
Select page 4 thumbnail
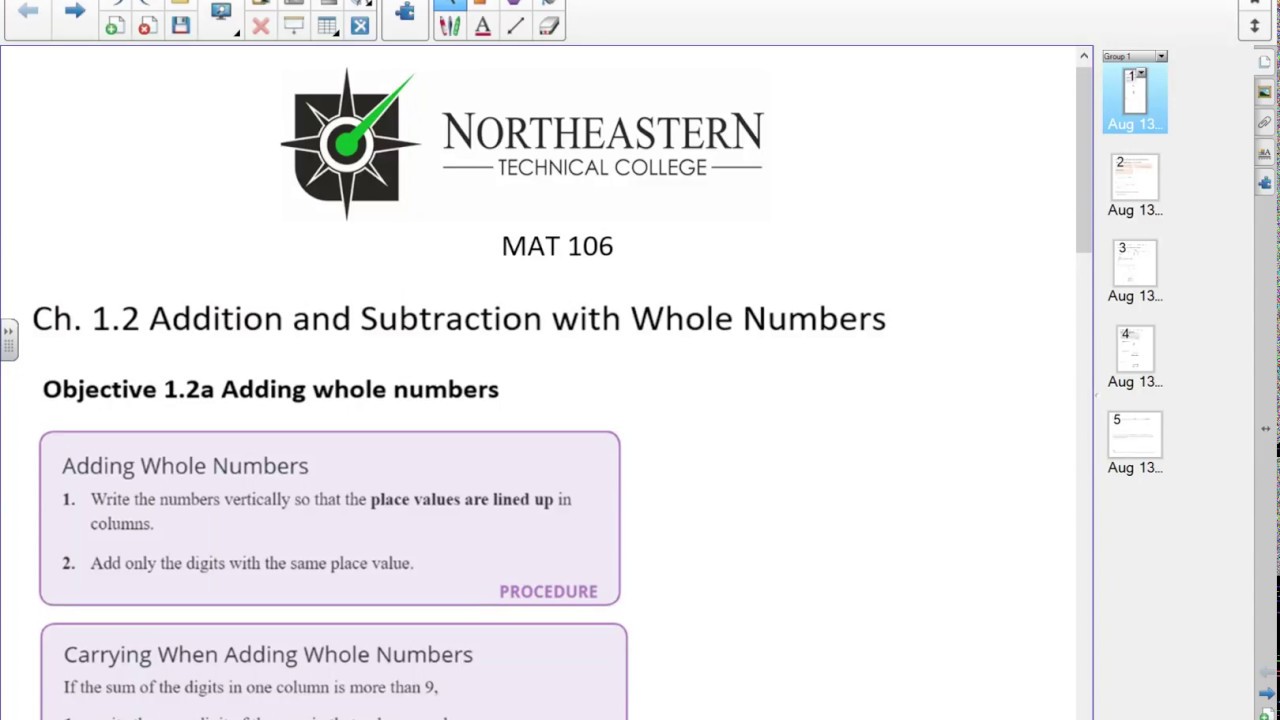point(1135,349)
